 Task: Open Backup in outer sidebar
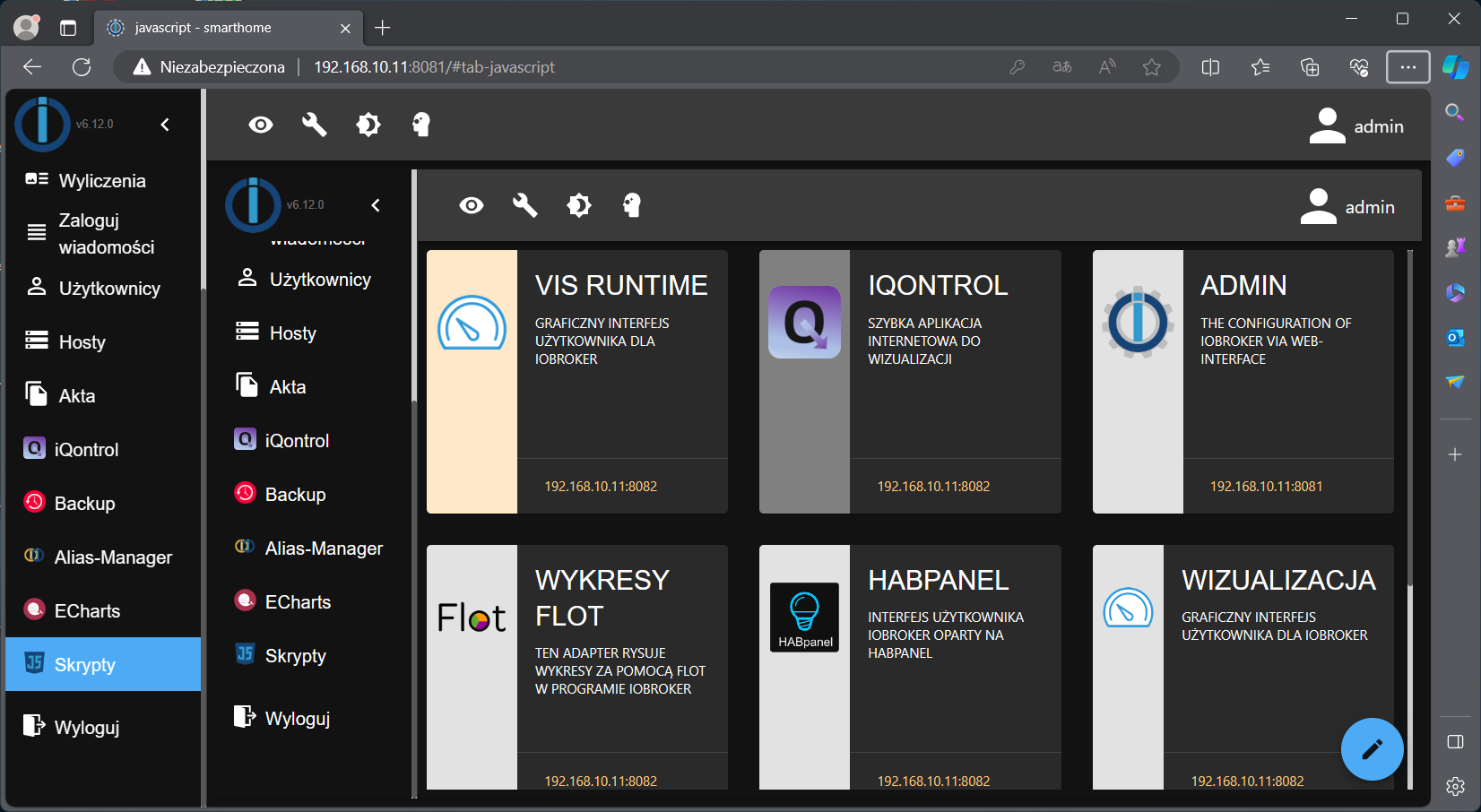(103, 503)
